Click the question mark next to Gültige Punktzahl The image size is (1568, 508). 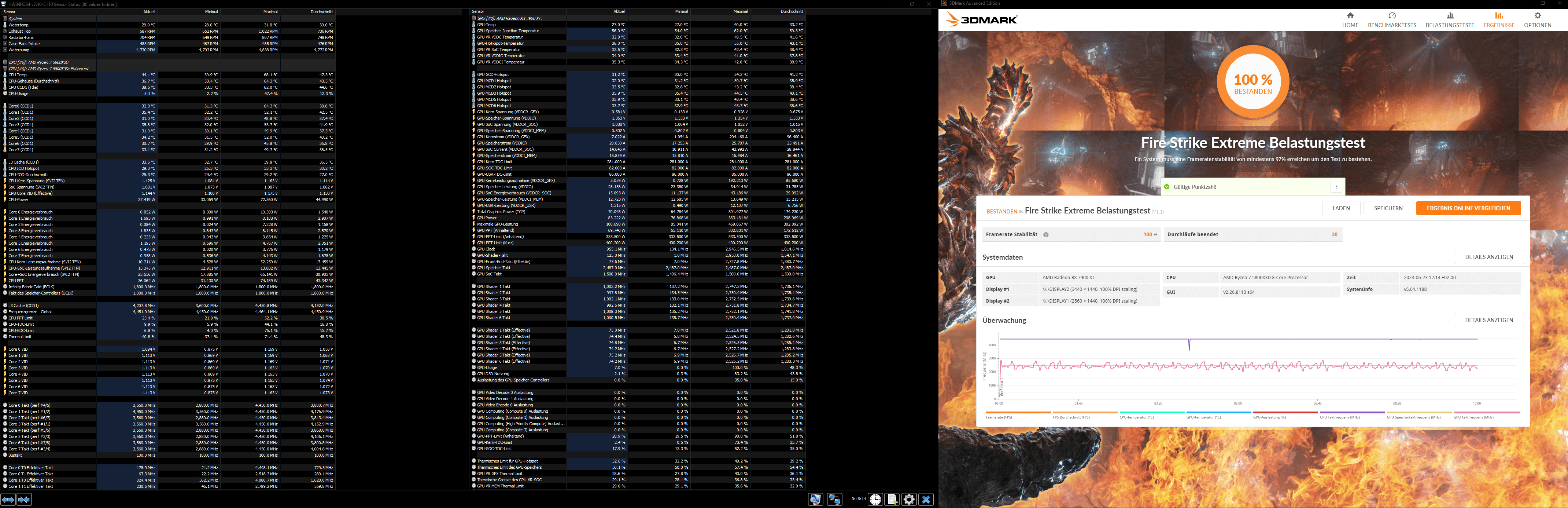pos(1336,187)
